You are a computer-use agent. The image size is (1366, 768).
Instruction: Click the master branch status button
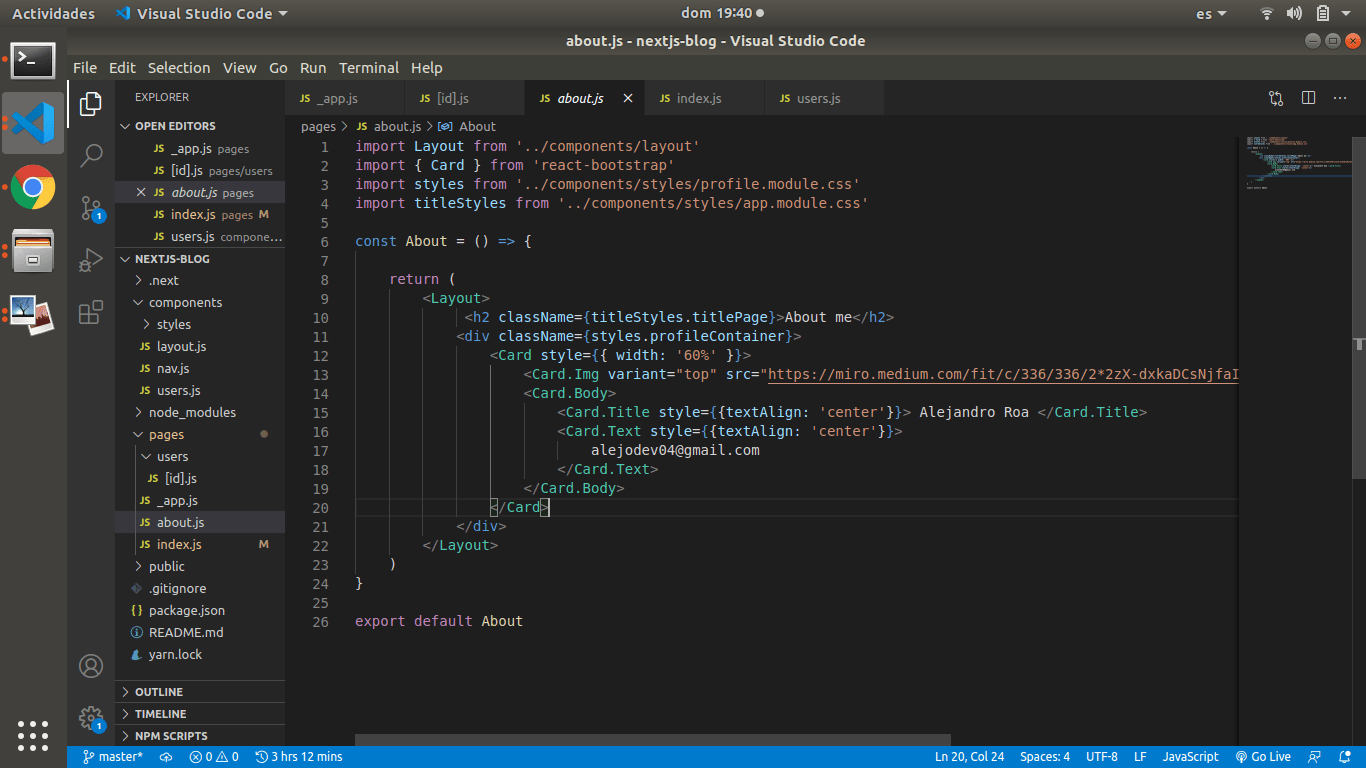pos(113,757)
